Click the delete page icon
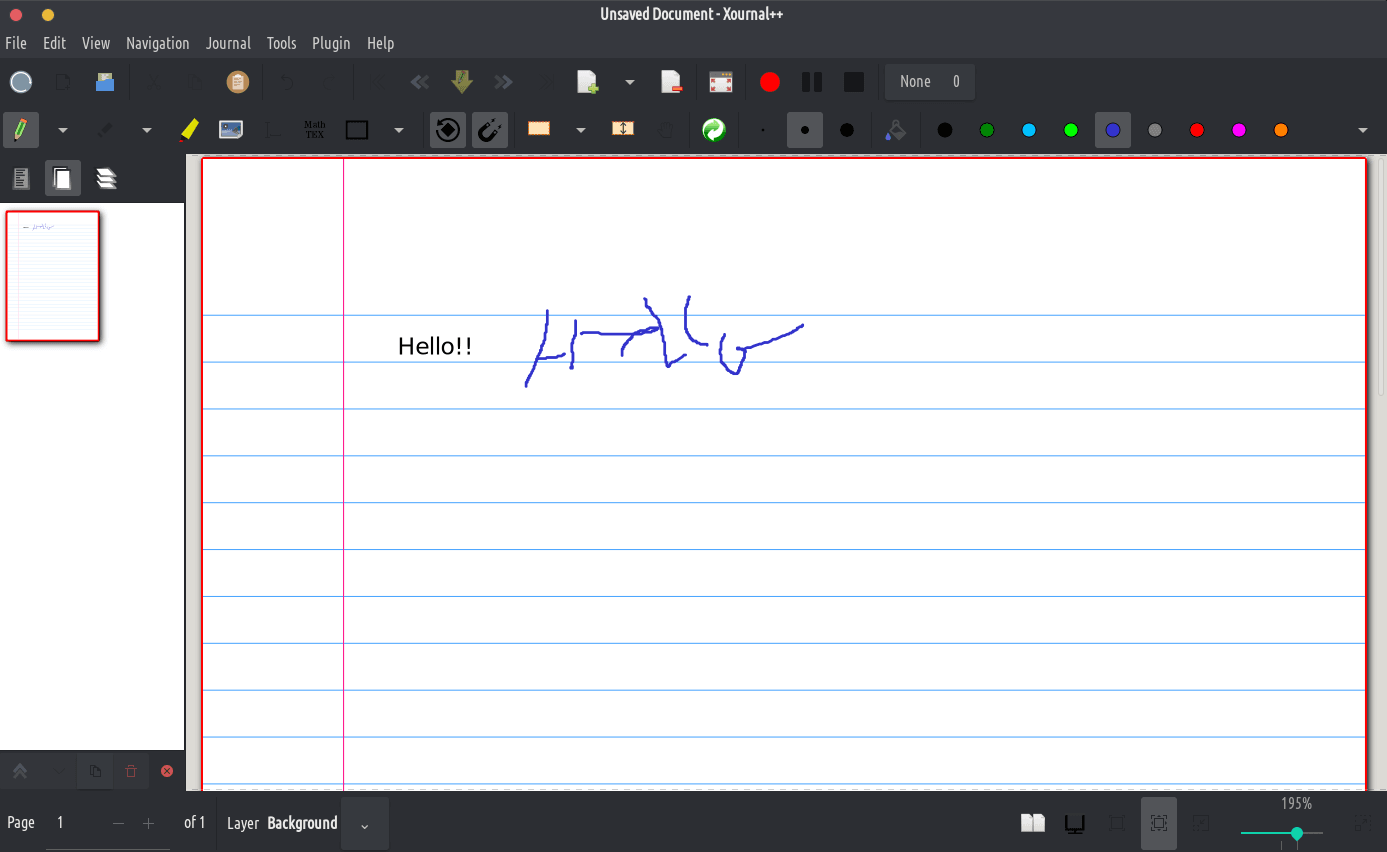 pyautogui.click(x=671, y=82)
